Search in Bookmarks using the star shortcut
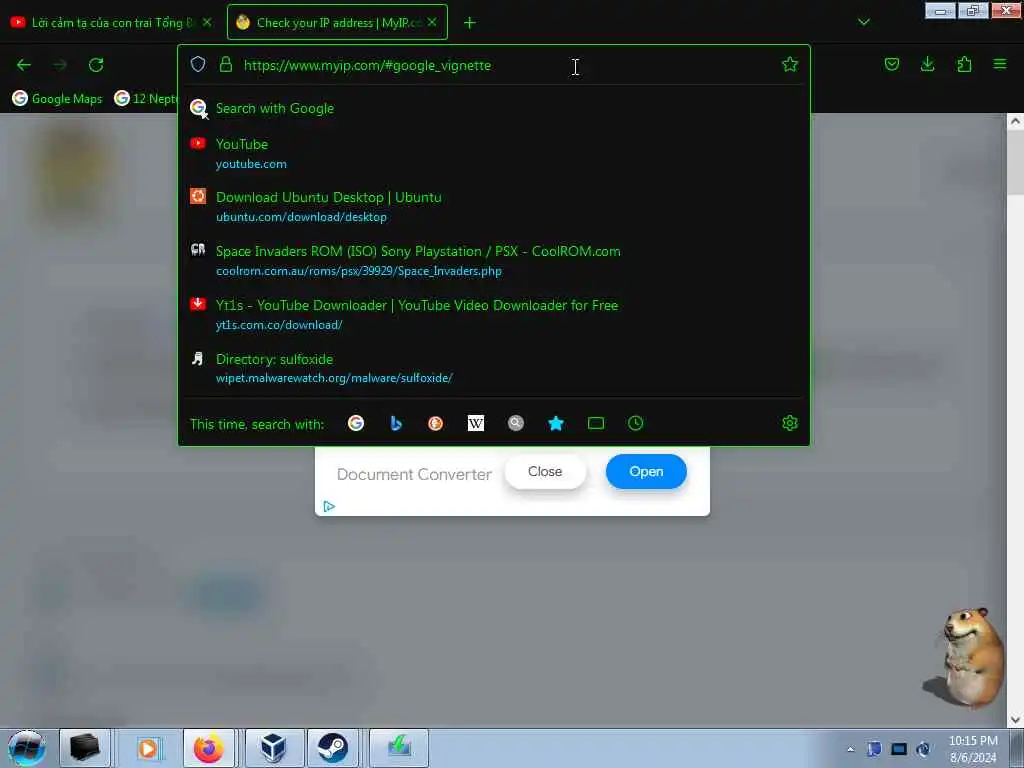 556,423
